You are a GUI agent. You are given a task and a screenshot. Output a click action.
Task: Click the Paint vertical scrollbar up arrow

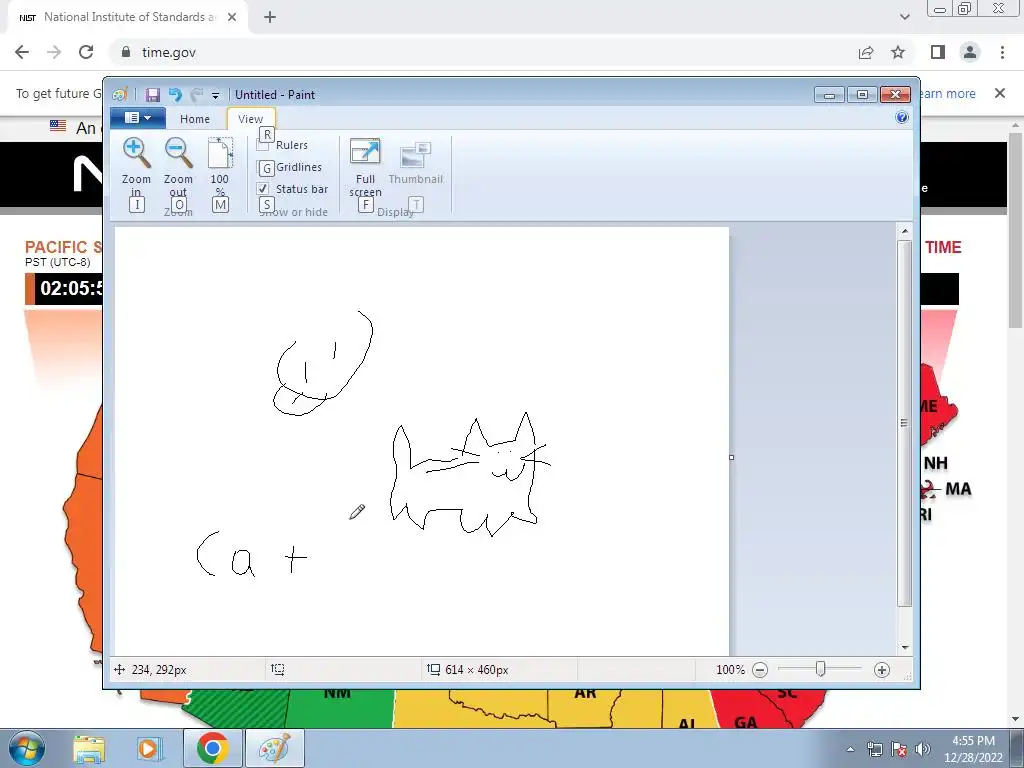click(x=904, y=231)
